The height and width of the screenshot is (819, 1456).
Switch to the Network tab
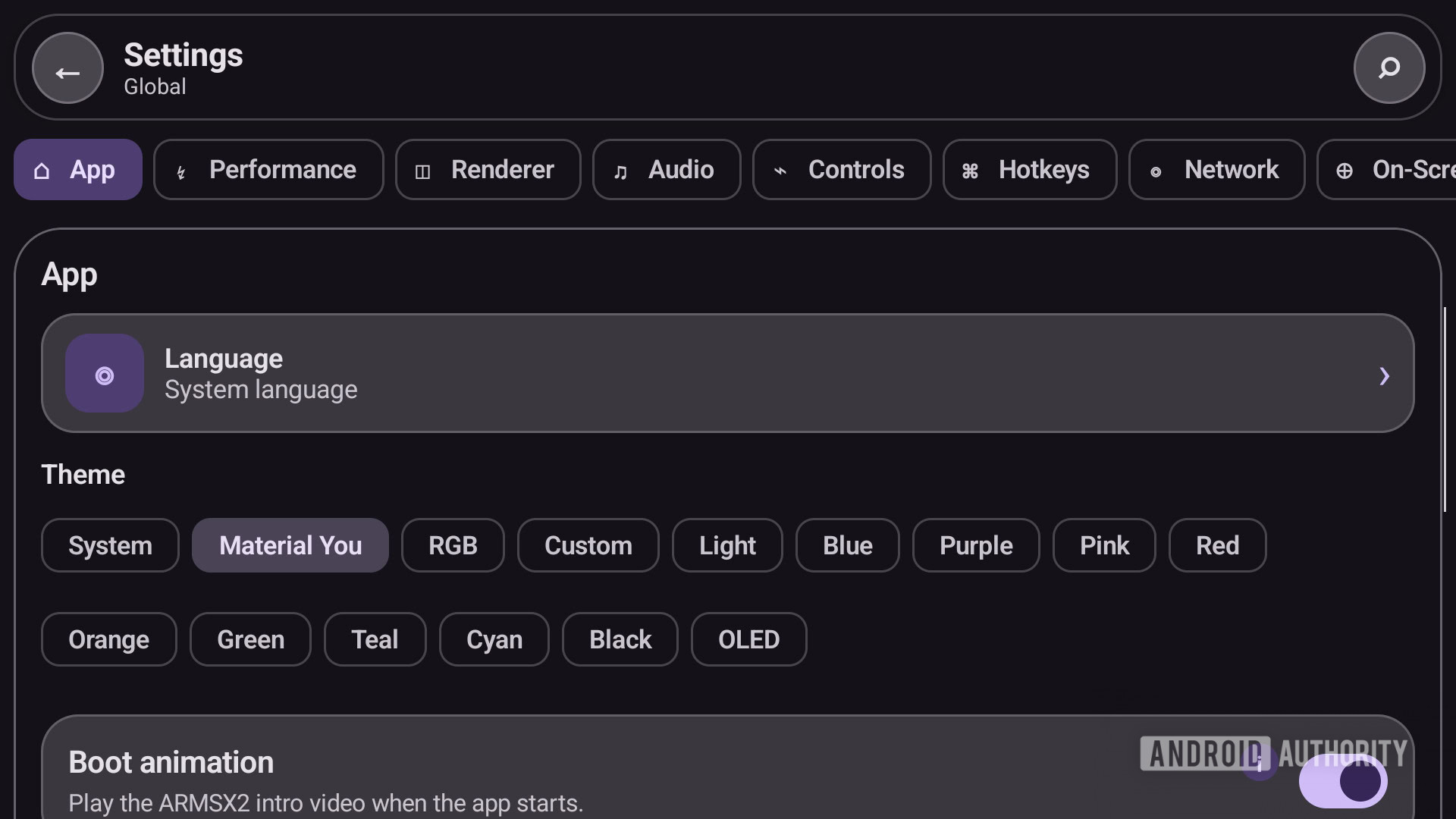[x=1216, y=170]
